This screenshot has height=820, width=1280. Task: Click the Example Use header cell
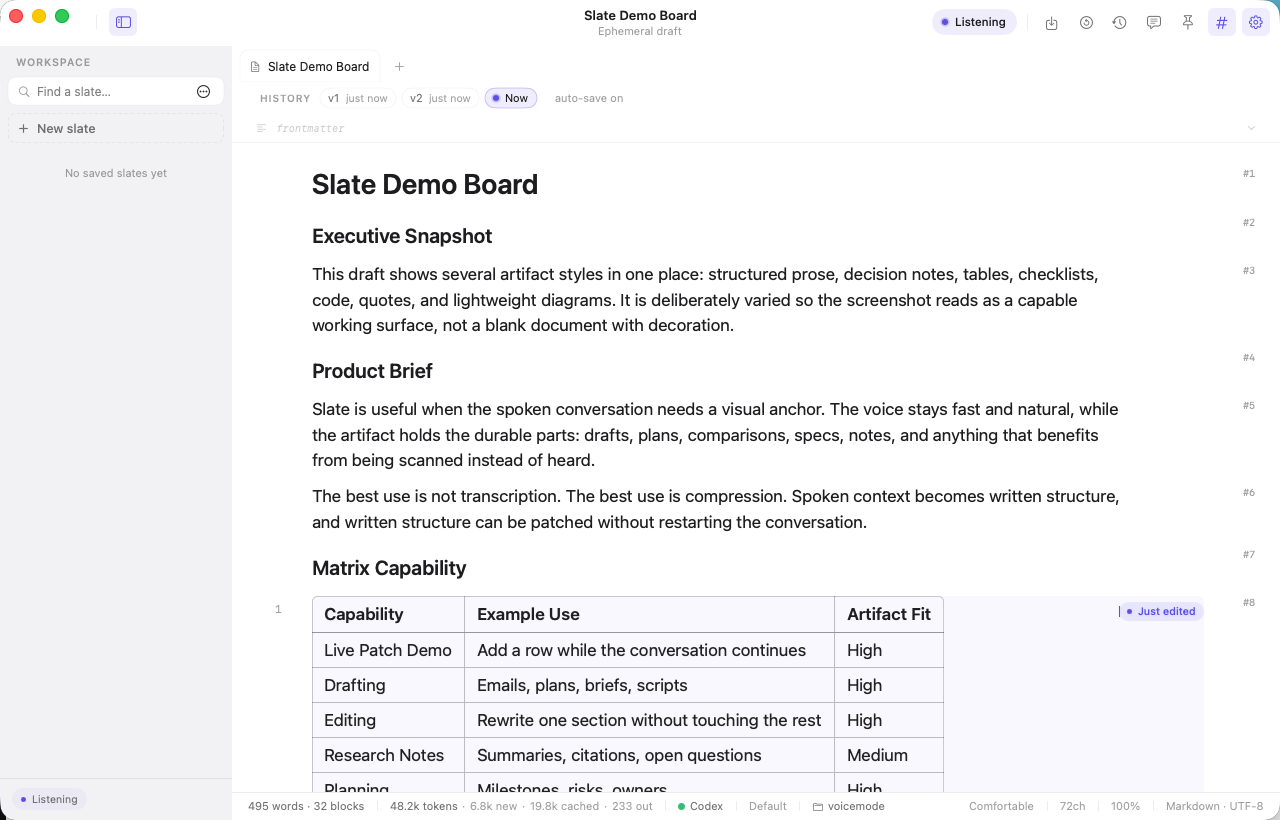[649, 614]
